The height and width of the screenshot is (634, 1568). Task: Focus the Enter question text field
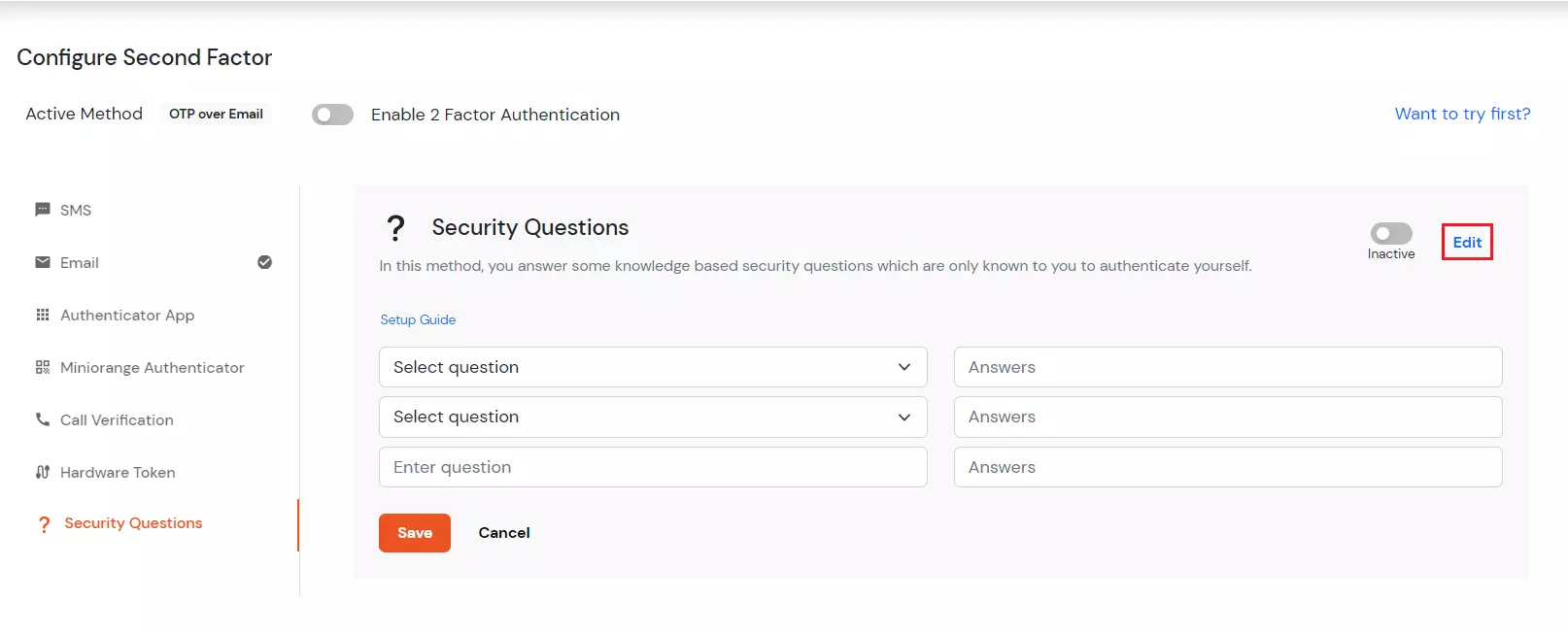653,467
